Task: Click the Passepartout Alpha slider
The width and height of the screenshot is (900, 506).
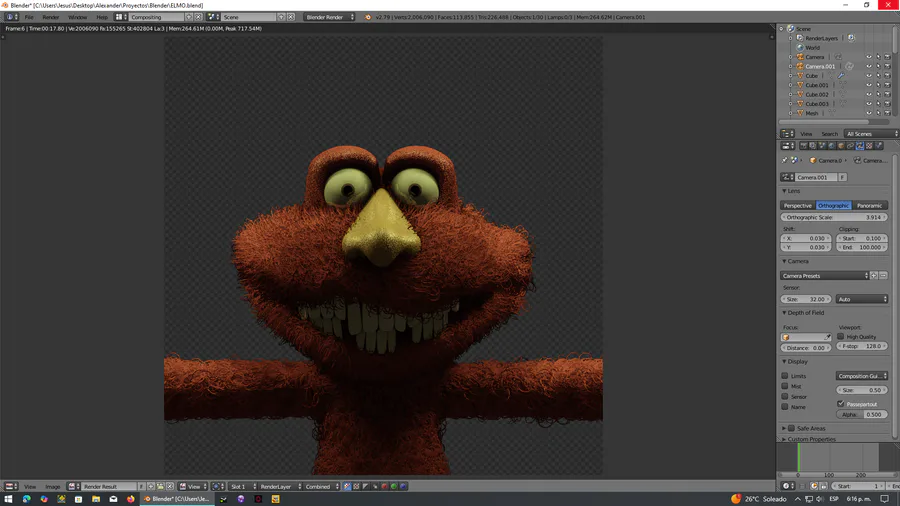Action: [x=862, y=414]
